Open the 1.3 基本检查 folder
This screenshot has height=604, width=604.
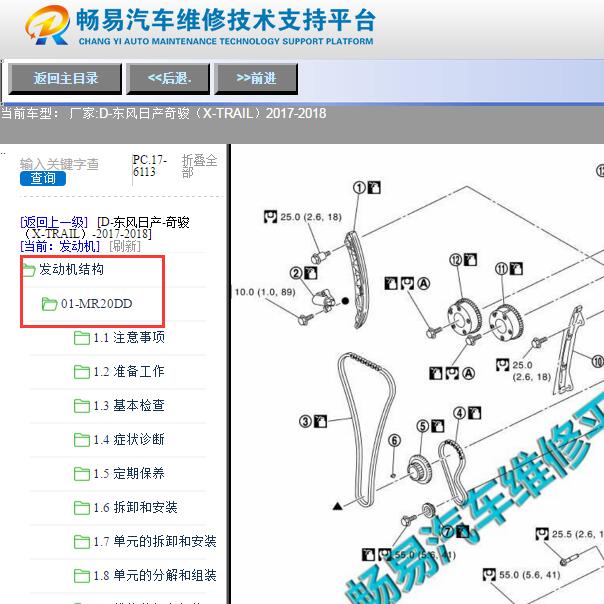(129, 405)
